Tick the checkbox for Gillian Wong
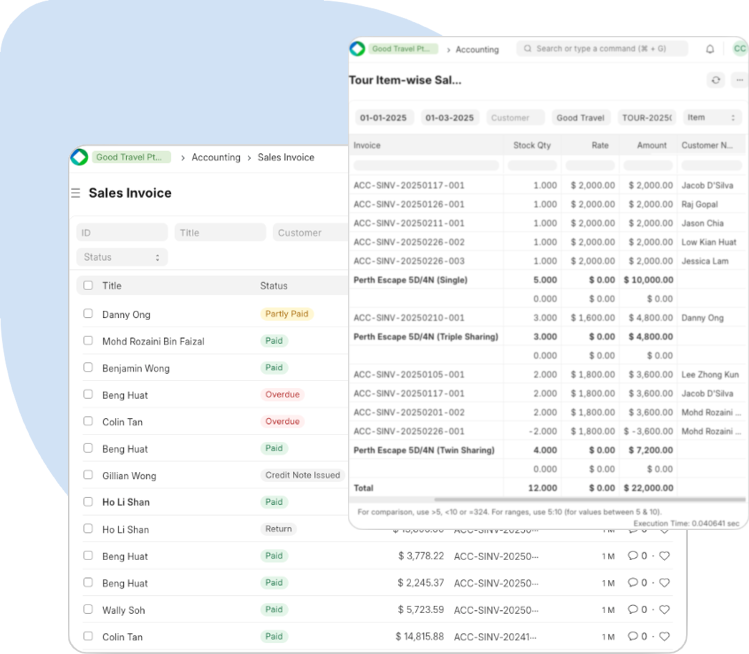 88,475
